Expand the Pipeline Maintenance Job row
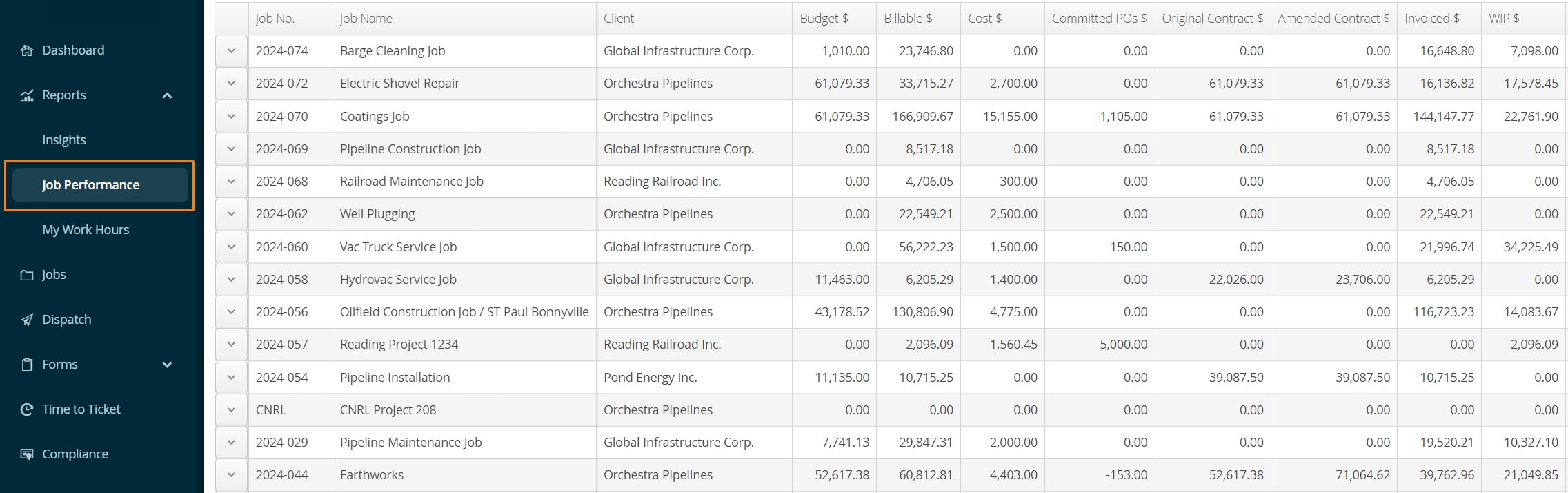 pos(231,443)
